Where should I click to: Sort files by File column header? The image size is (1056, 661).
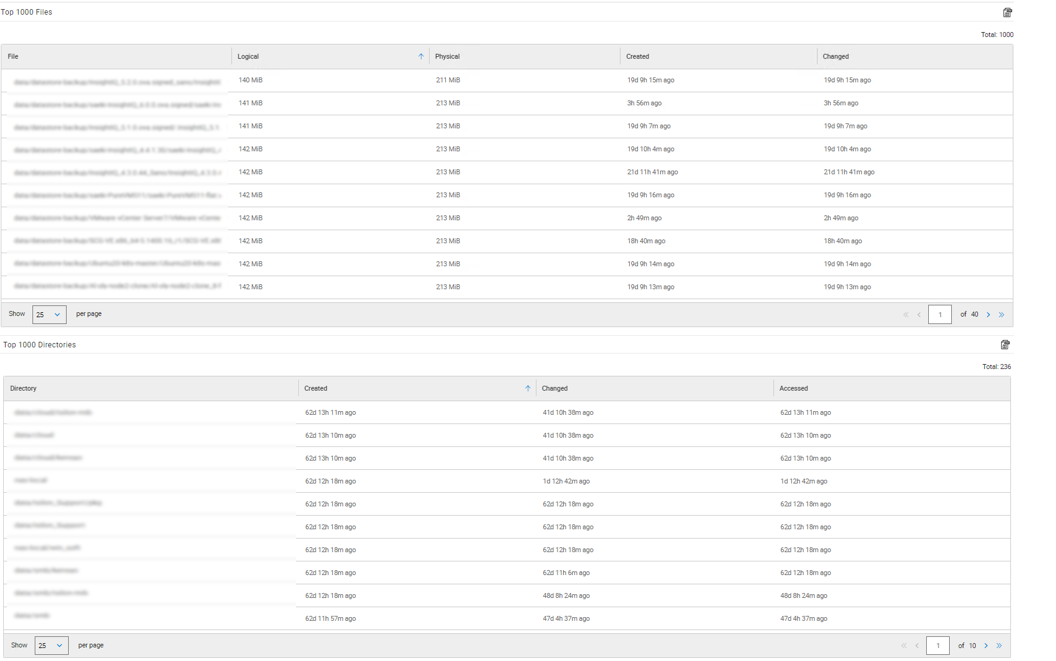coord(13,57)
